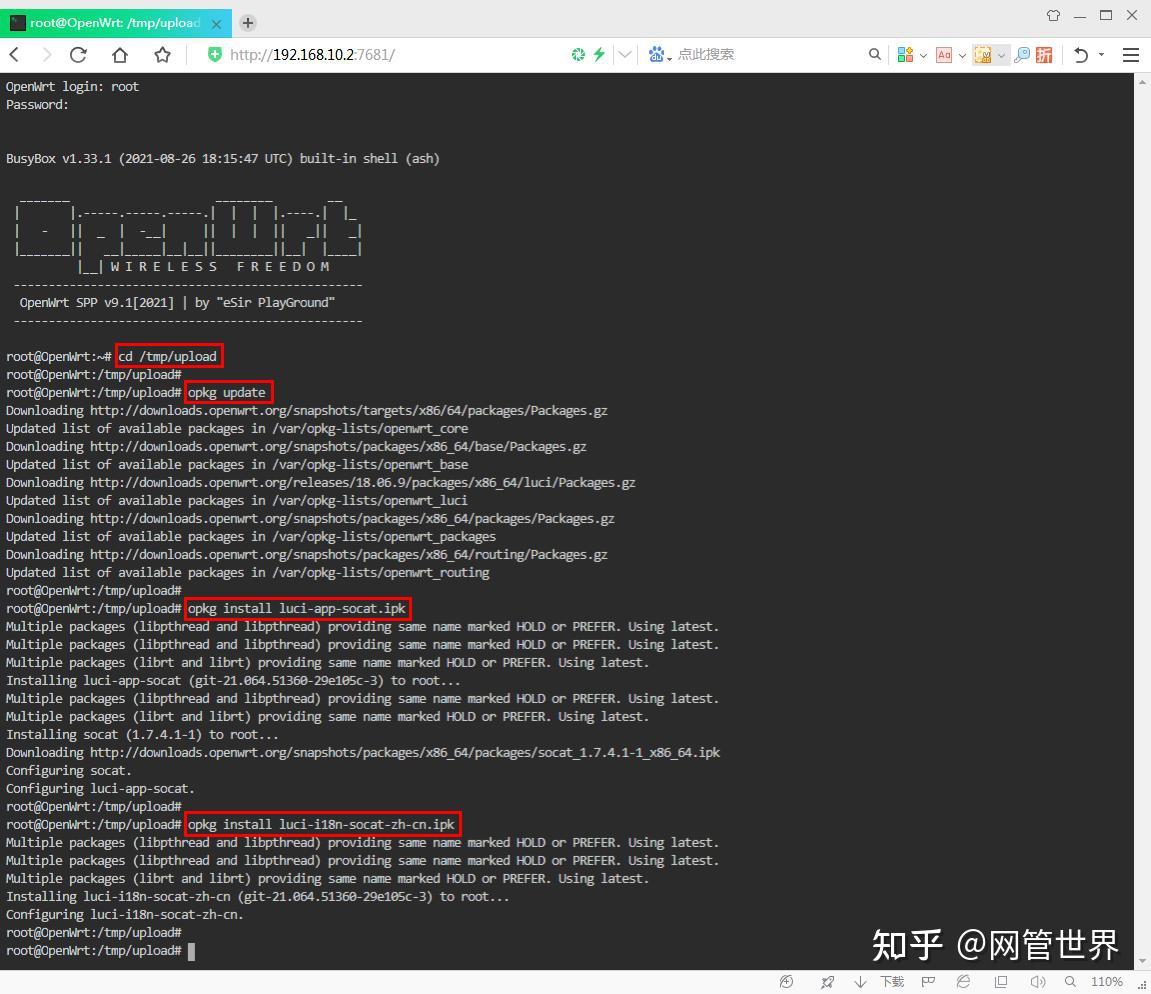The width and height of the screenshot is (1151, 994).
Task: Open a new tab with the plus button
Action: pyautogui.click(x=247, y=22)
